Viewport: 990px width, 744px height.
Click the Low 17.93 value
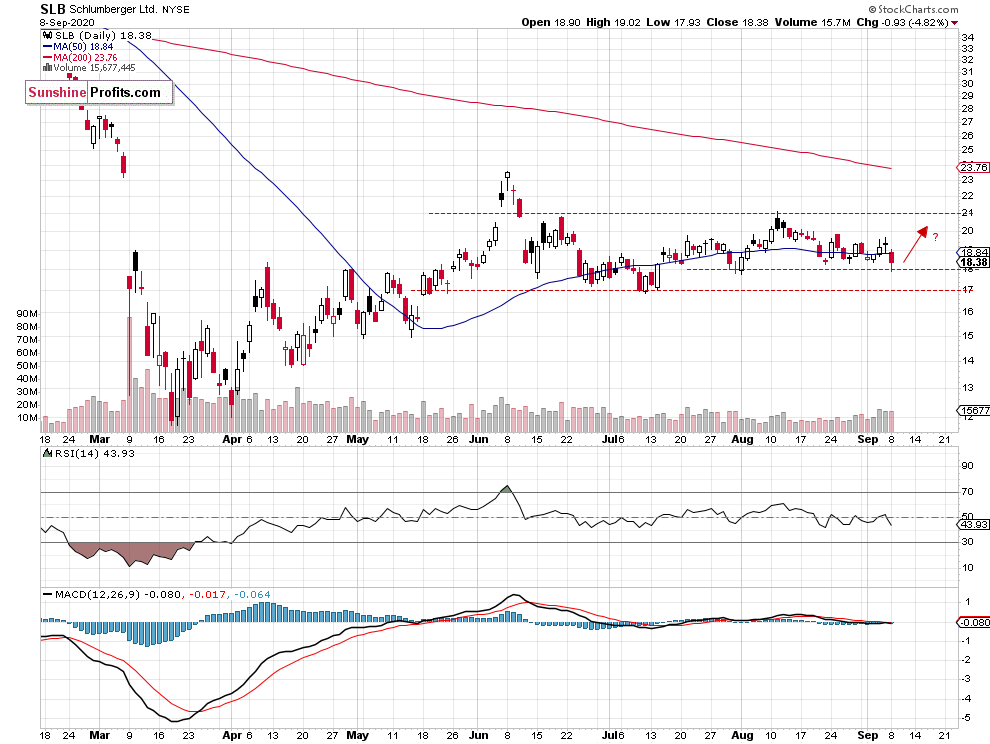coord(673,22)
